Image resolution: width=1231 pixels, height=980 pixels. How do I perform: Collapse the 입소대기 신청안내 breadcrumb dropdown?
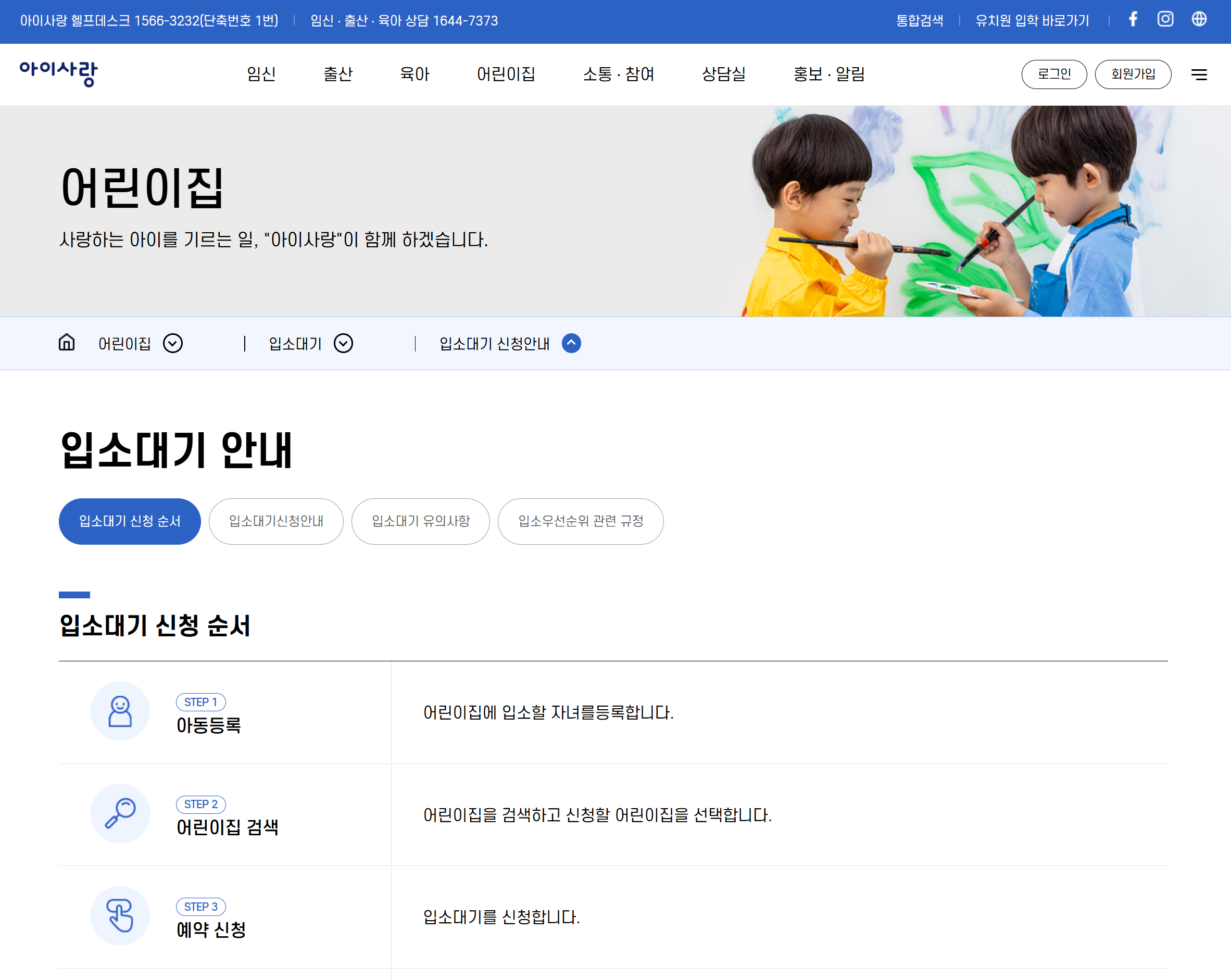(571, 343)
